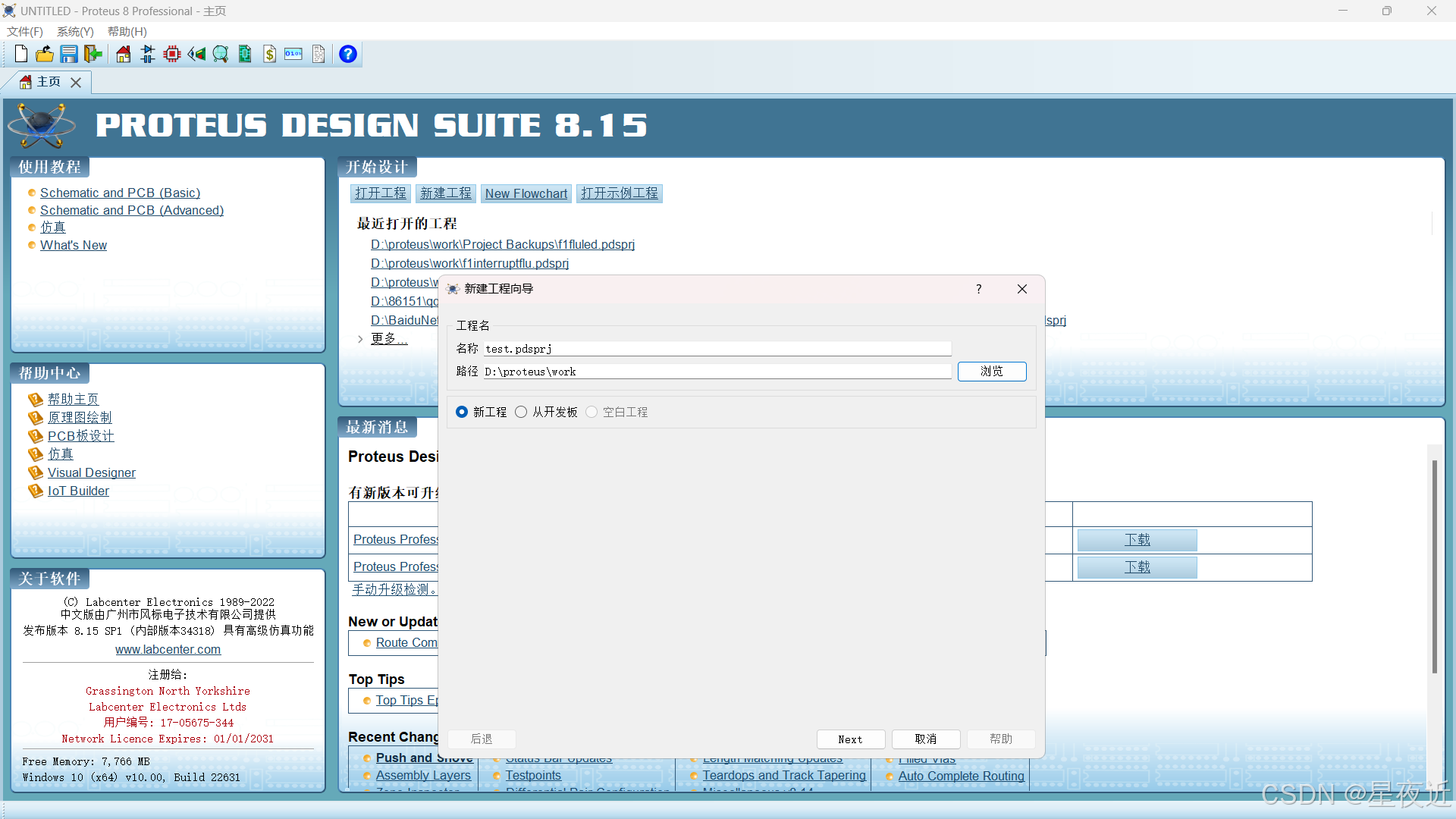Open the 文件(F) menu
Viewport: 1456px width, 819px height.
click(x=24, y=31)
